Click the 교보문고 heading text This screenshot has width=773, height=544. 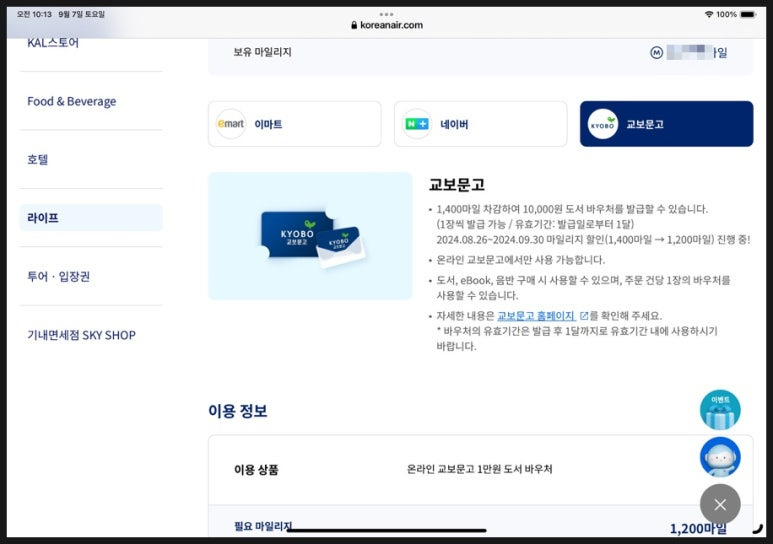pos(457,184)
